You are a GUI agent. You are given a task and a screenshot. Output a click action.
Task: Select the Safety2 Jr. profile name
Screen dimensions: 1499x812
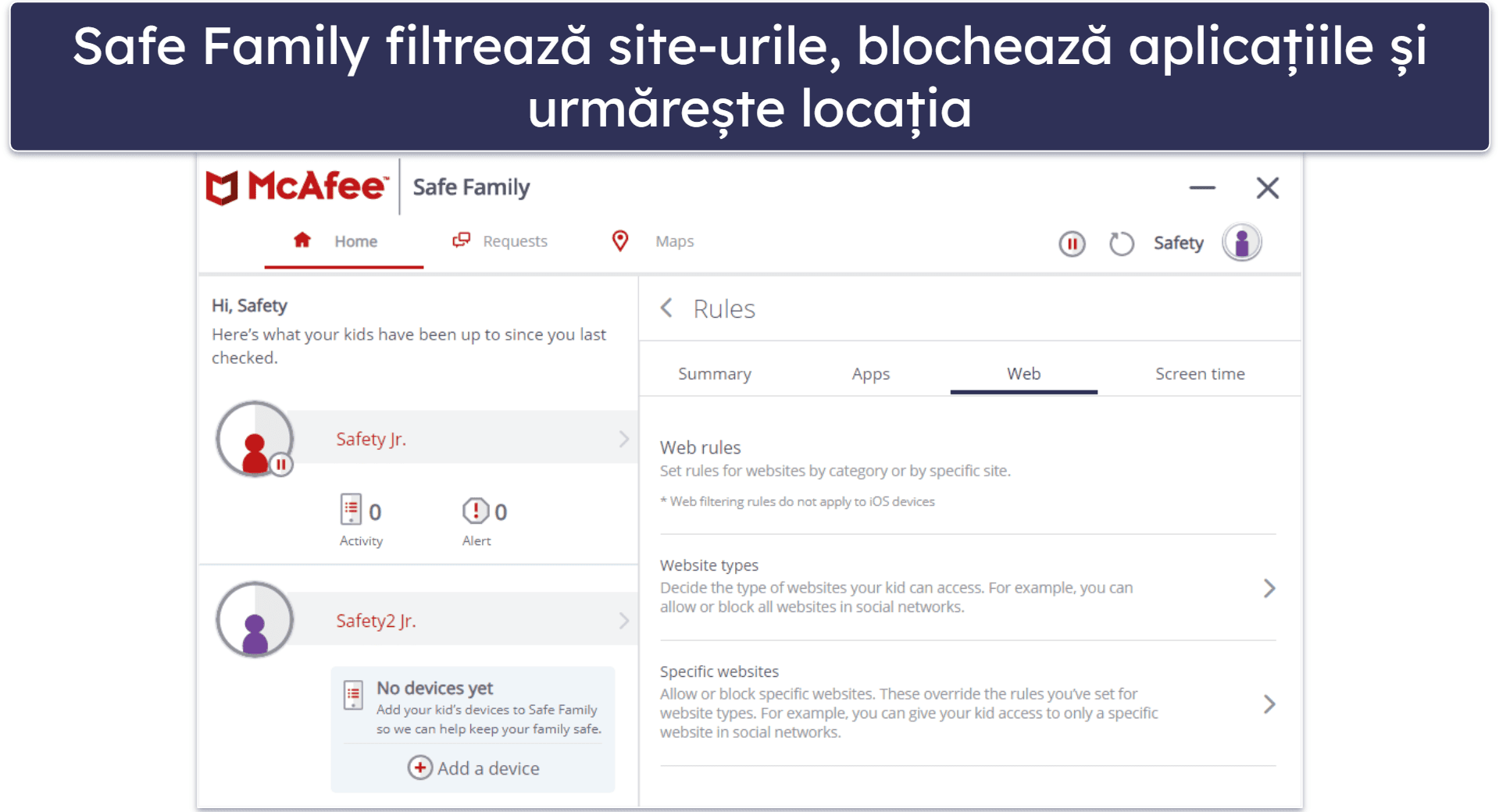pyautogui.click(x=376, y=621)
